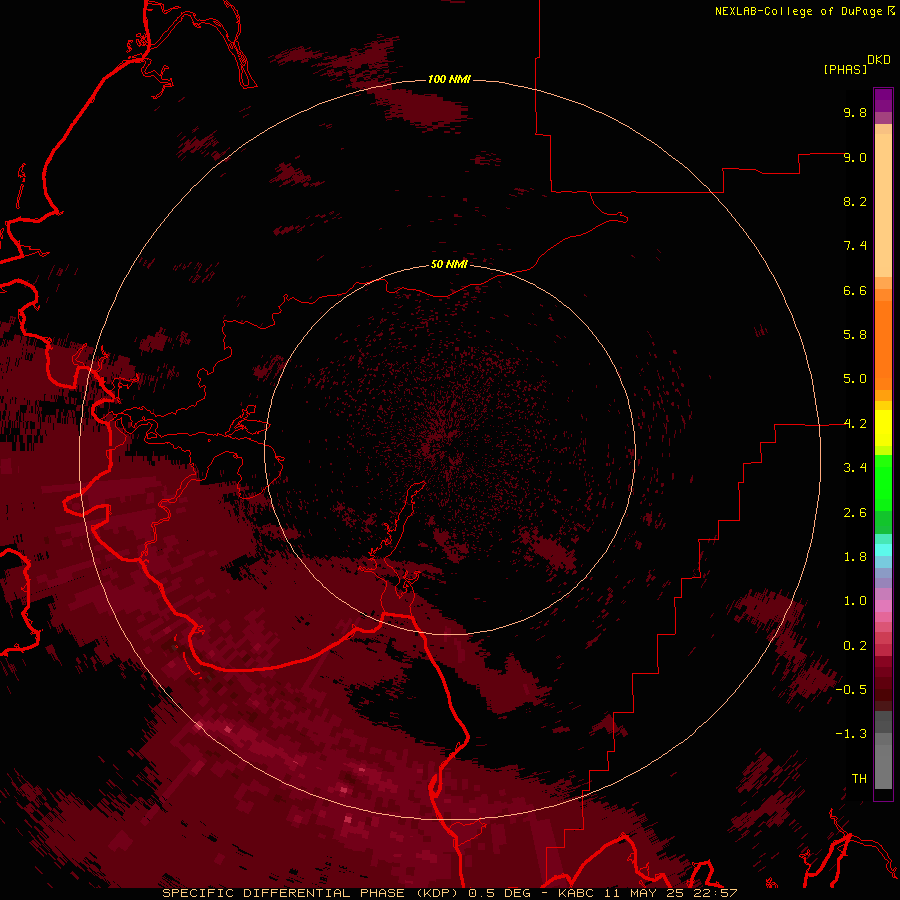Screen dimensions: 900x900
Task: Click the 9.8 scale value
Action: pyautogui.click(x=855, y=112)
